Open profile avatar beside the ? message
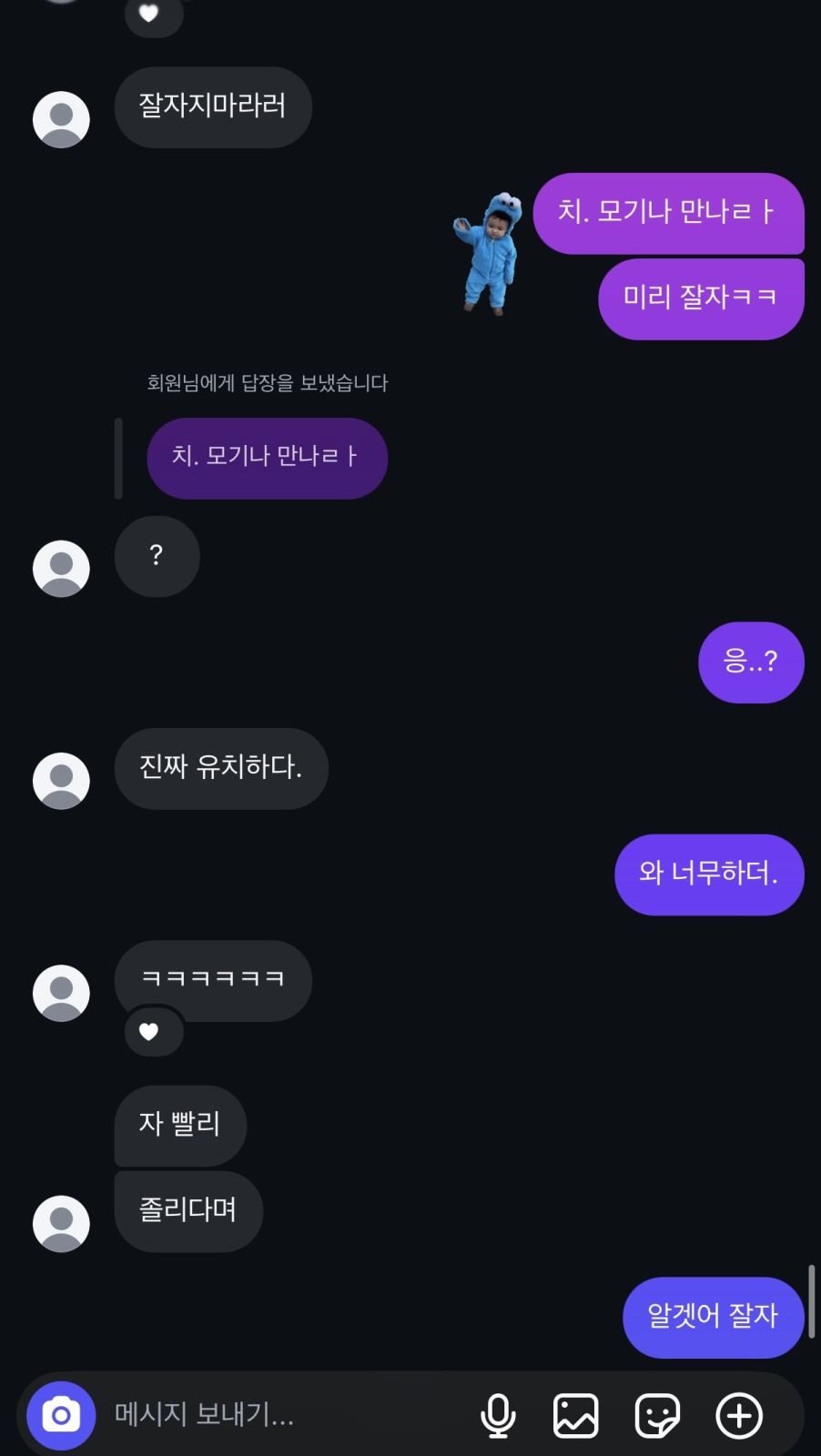 tap(61, 569)
